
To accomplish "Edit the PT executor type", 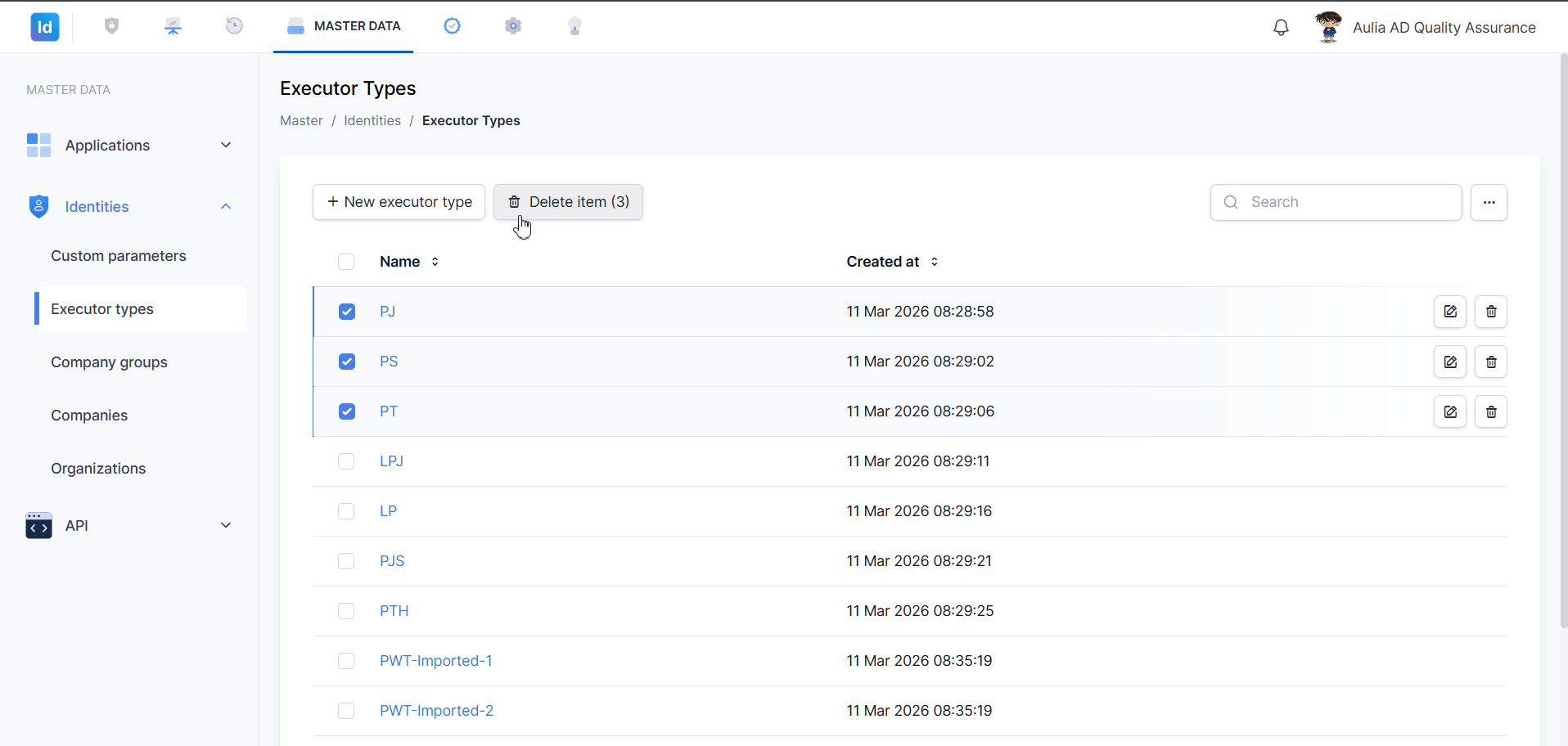I will (x=1450, y=411).
